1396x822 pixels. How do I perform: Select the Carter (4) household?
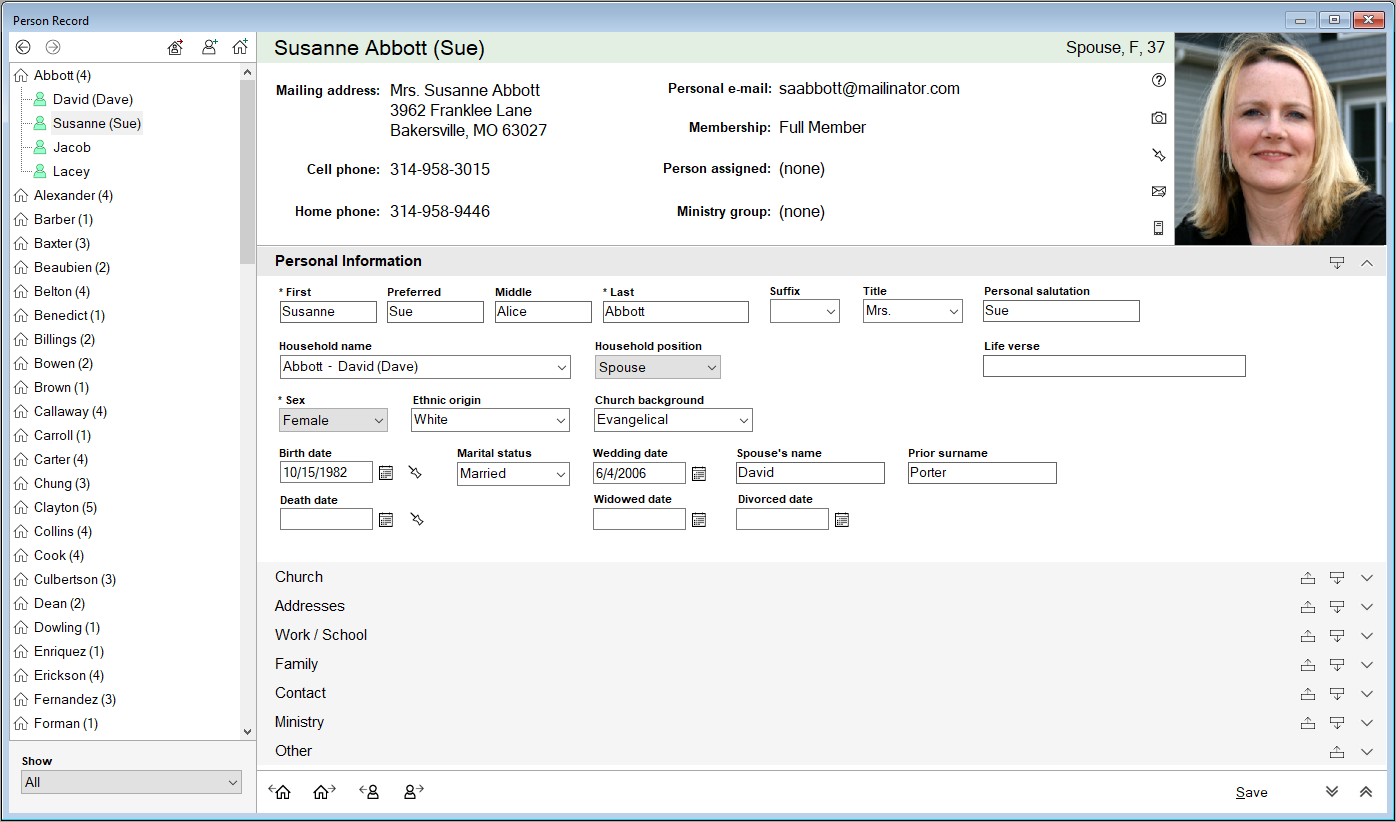[60, 460]
